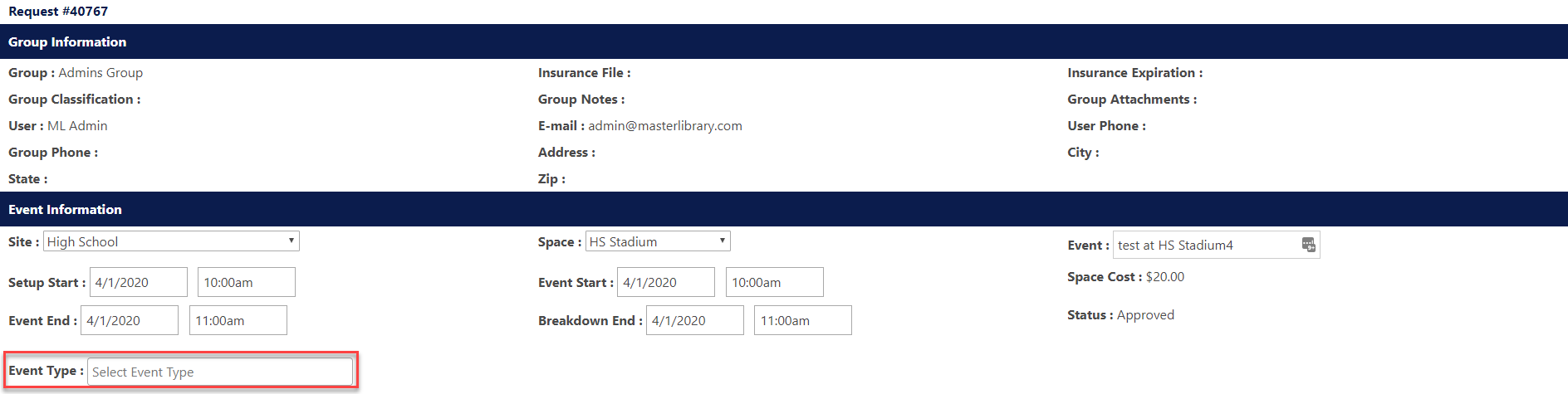
Task: Select the Event End date field
Action: [130, 320]
